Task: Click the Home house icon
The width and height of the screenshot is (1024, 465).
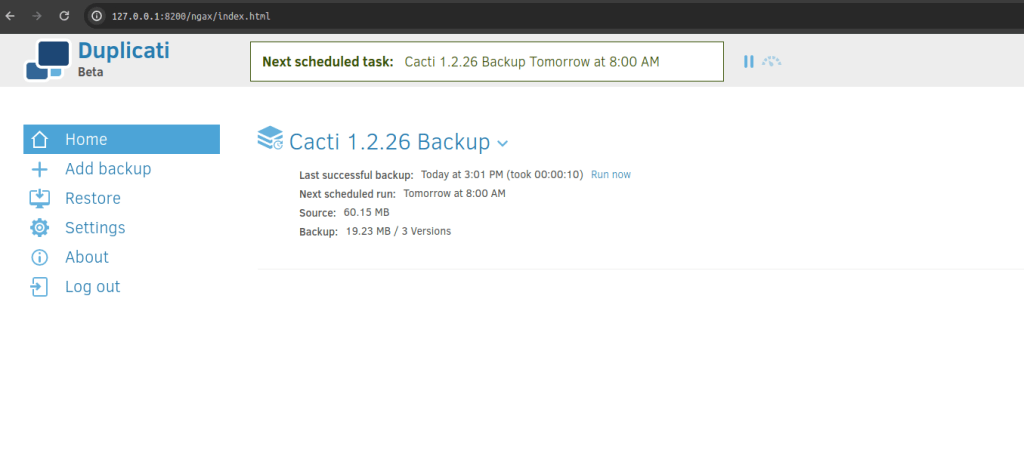Action: (40, 140)
